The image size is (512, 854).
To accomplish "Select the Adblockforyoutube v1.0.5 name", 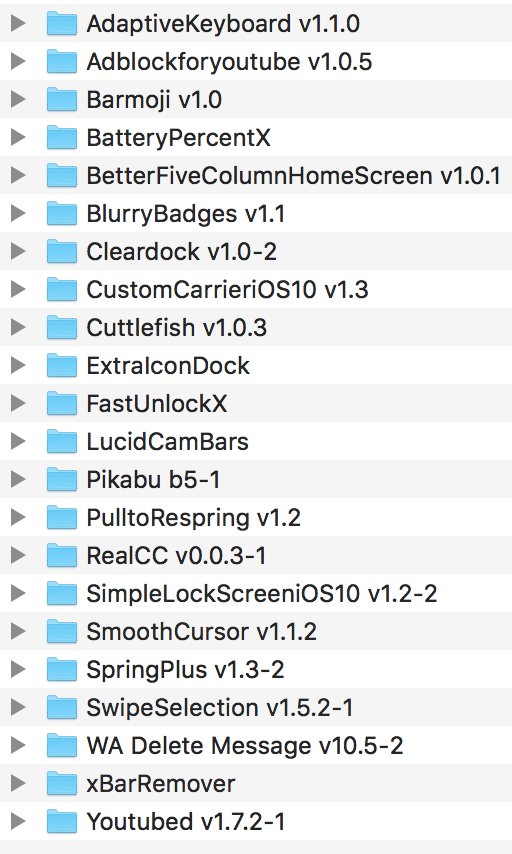I will [229, 62].
